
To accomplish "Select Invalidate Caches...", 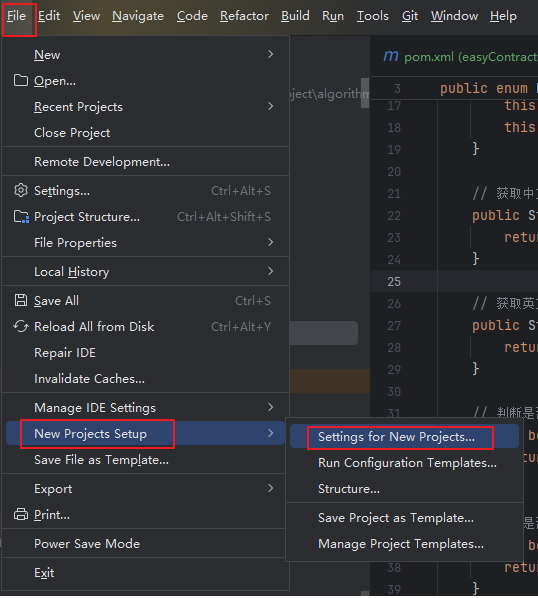I will pos(145,378).
